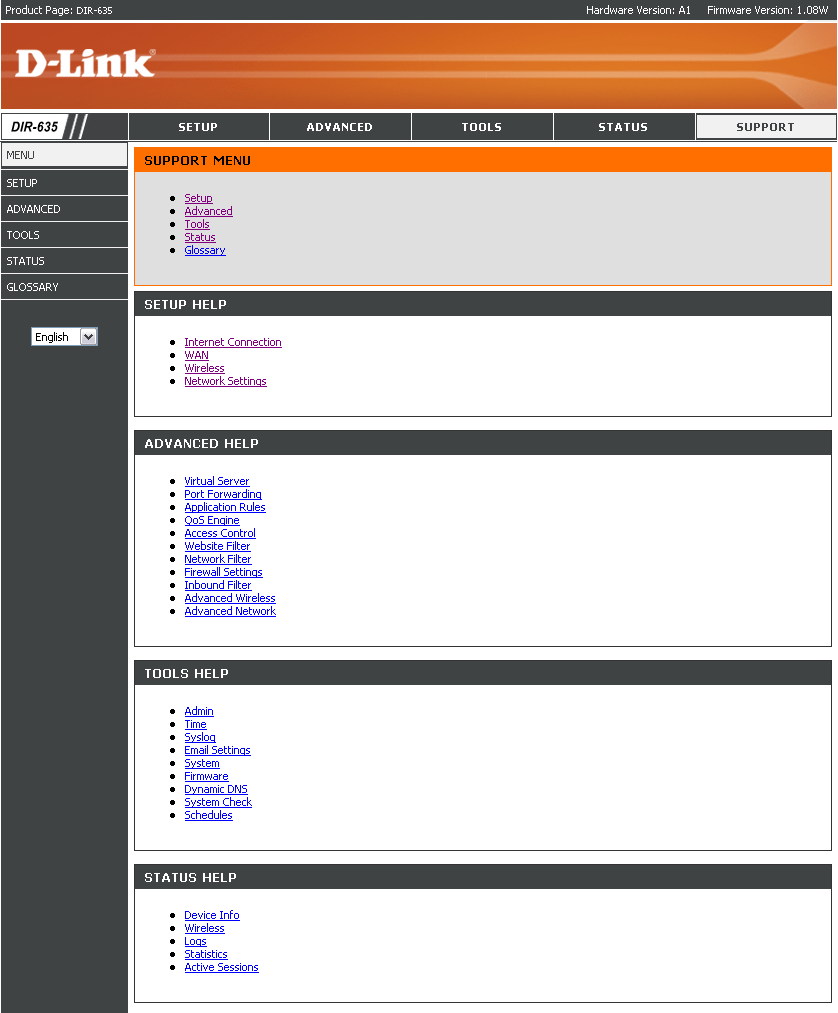Open the Statistics help link
Screen dimensions: 838x1013
pos(205,954)
